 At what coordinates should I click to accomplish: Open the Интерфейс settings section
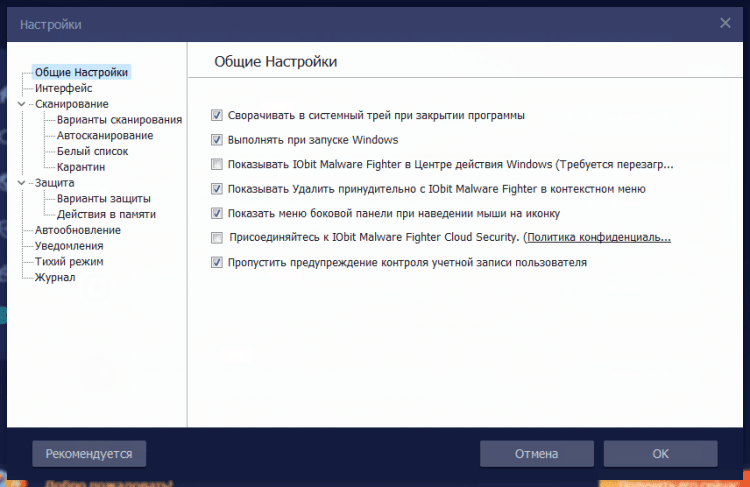pos(64,88)
